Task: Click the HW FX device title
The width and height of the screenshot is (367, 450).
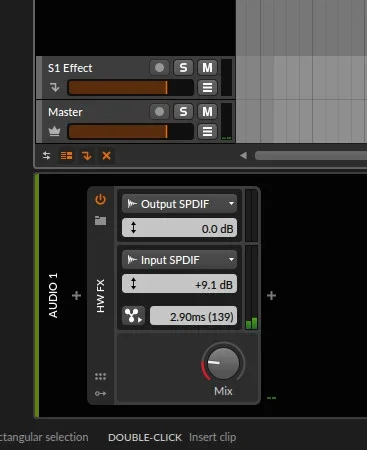Action: coord(100,296)
